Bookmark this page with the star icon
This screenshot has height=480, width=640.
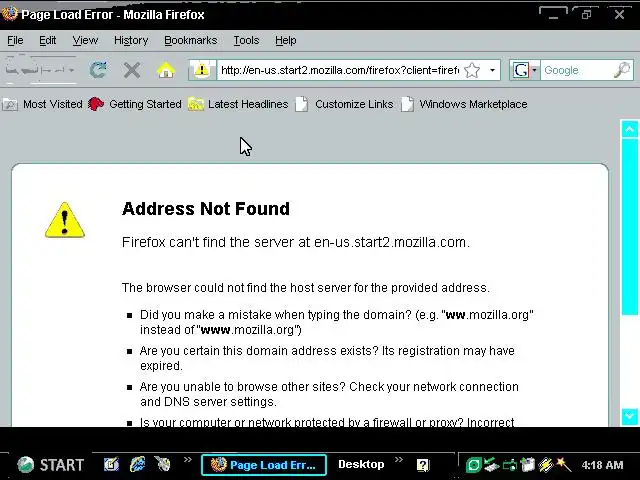(472, 70)
